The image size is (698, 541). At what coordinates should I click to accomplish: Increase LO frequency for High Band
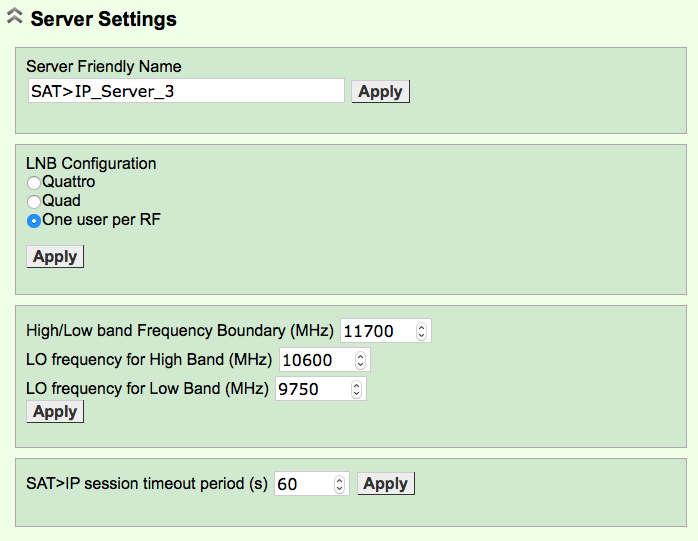[x=361, y=356]
